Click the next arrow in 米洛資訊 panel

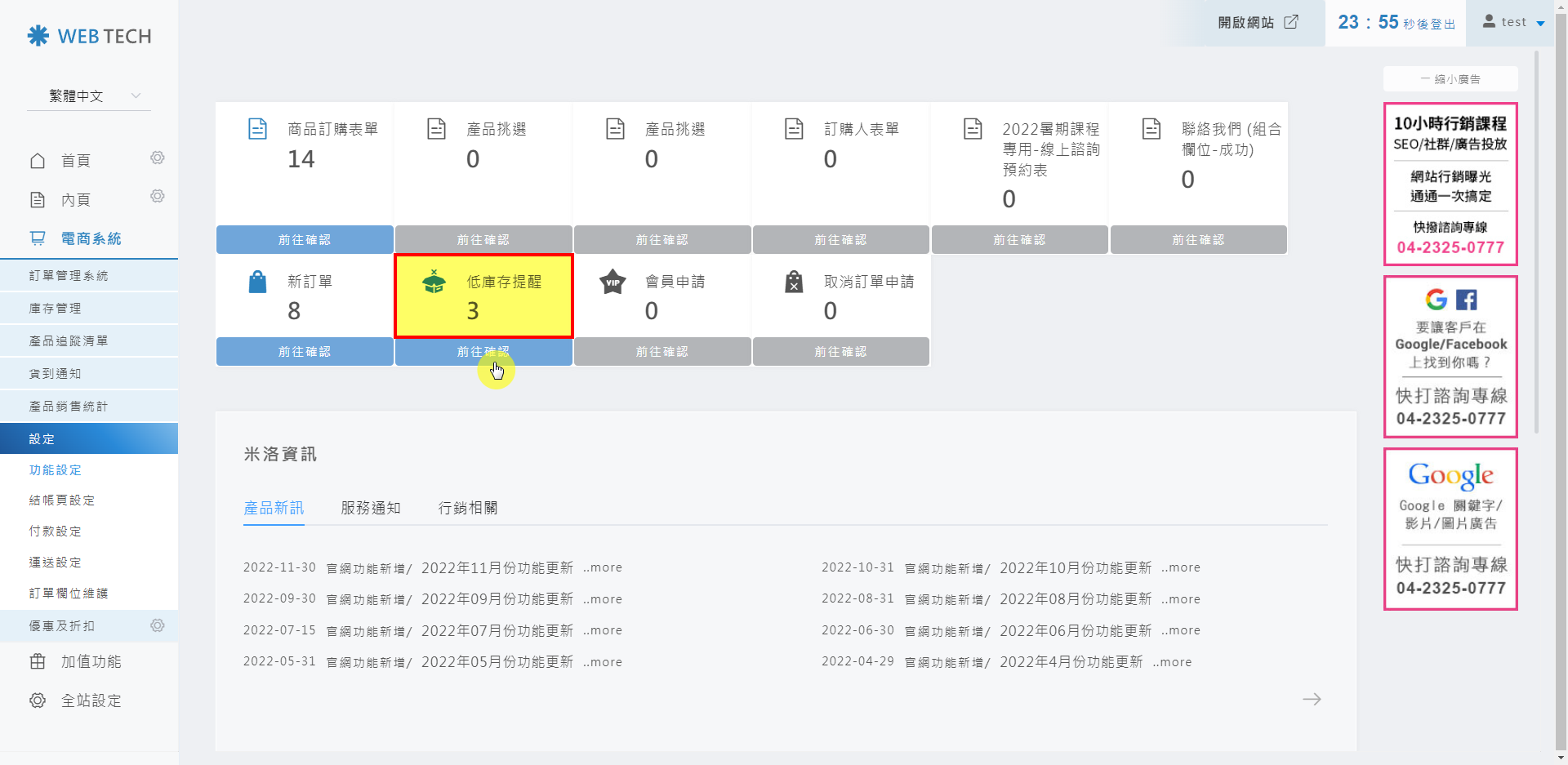pyautogui.click(x=1312, y=699)
